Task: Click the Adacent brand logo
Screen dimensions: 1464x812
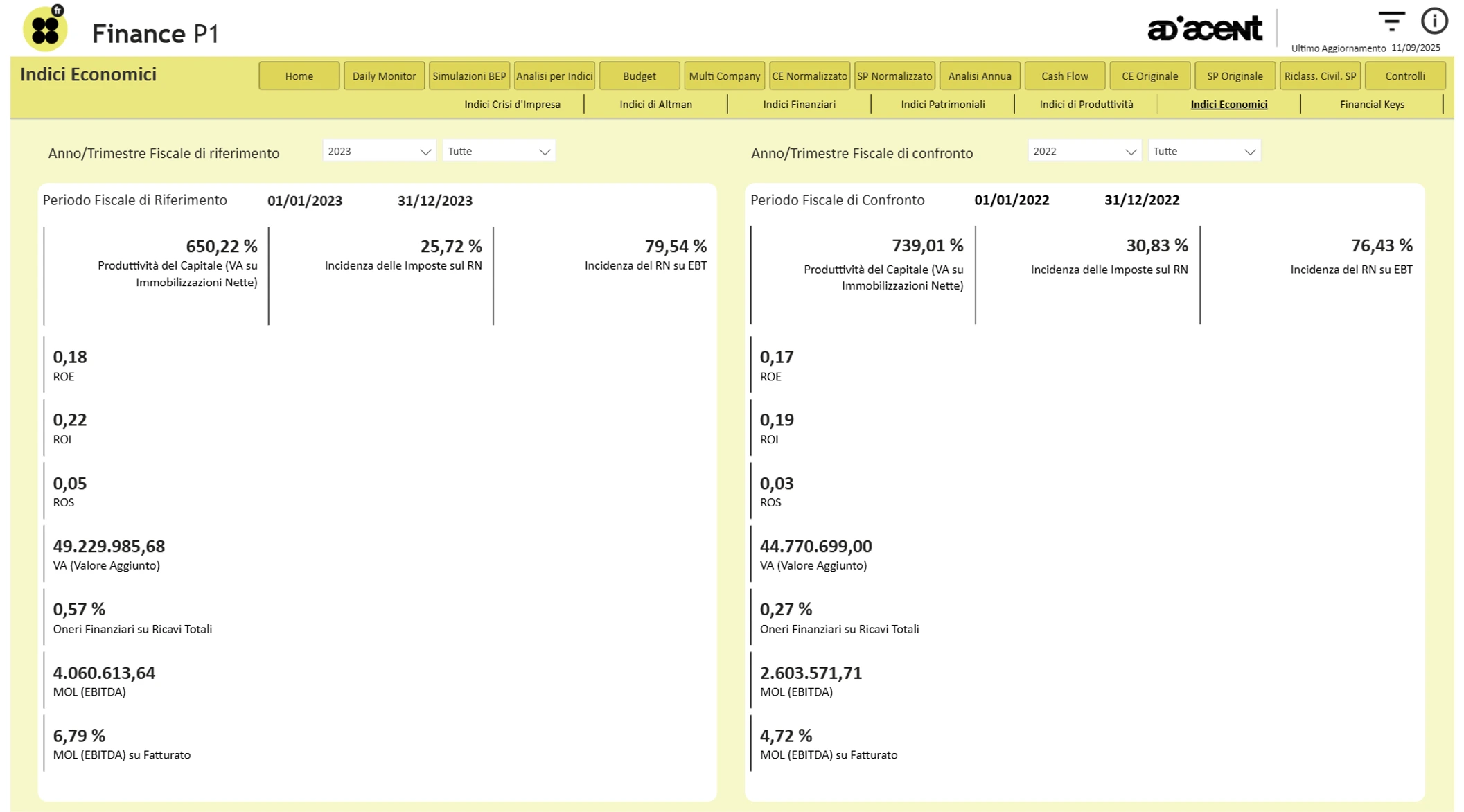Action: [1204, 29]
